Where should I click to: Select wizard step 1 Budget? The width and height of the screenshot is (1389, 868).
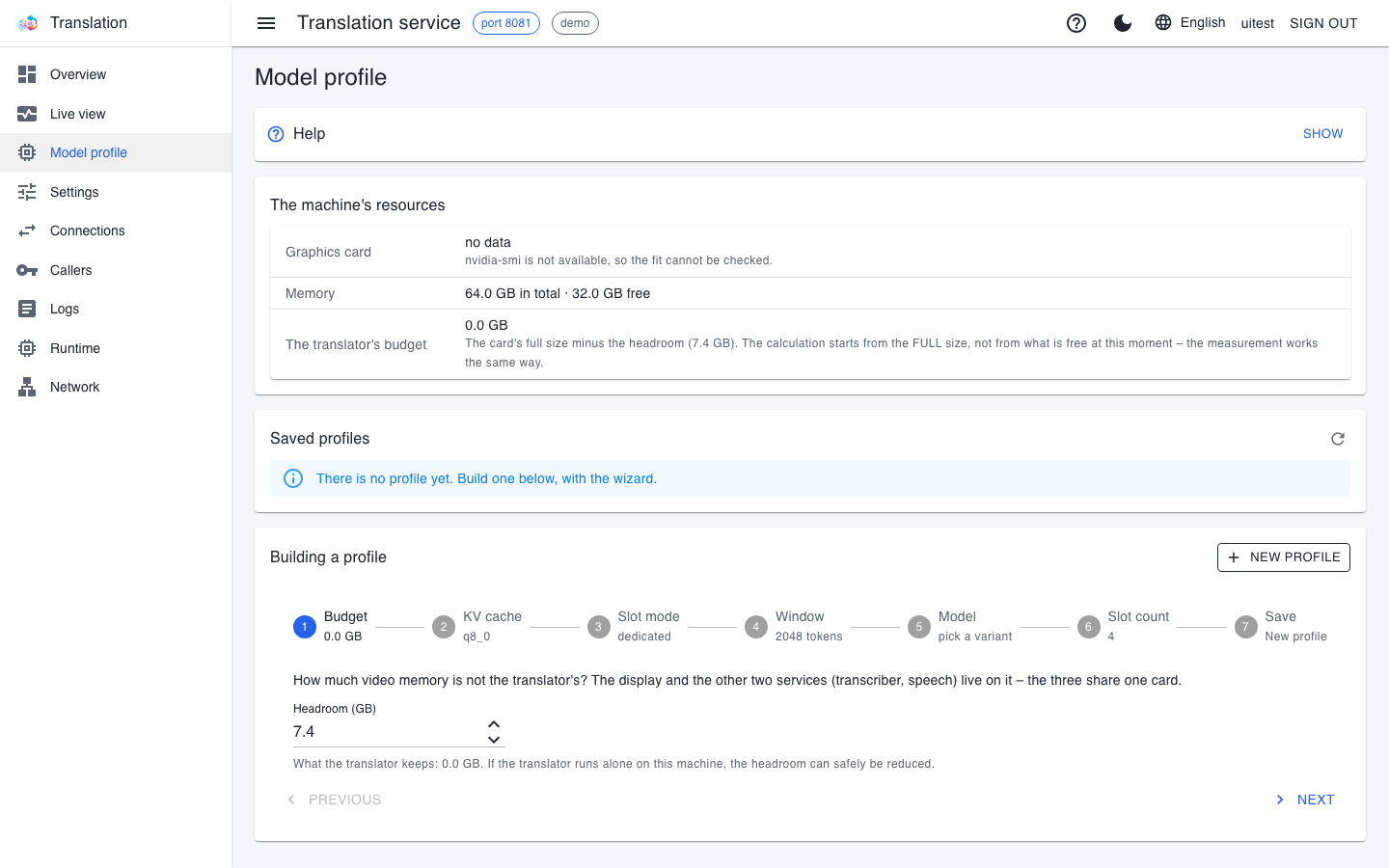tap(331, 626)
